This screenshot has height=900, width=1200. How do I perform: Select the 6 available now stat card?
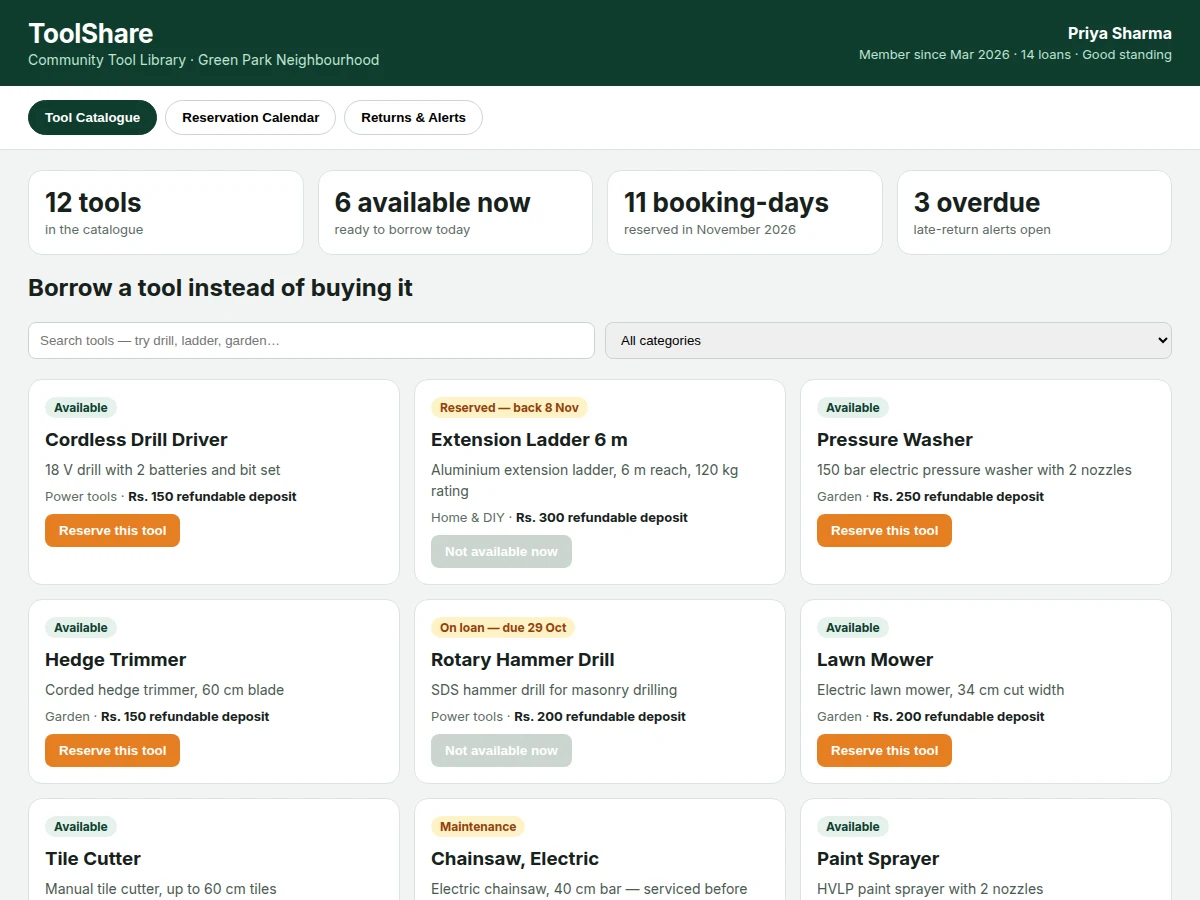pyautogui.click(x=455, y=212)
